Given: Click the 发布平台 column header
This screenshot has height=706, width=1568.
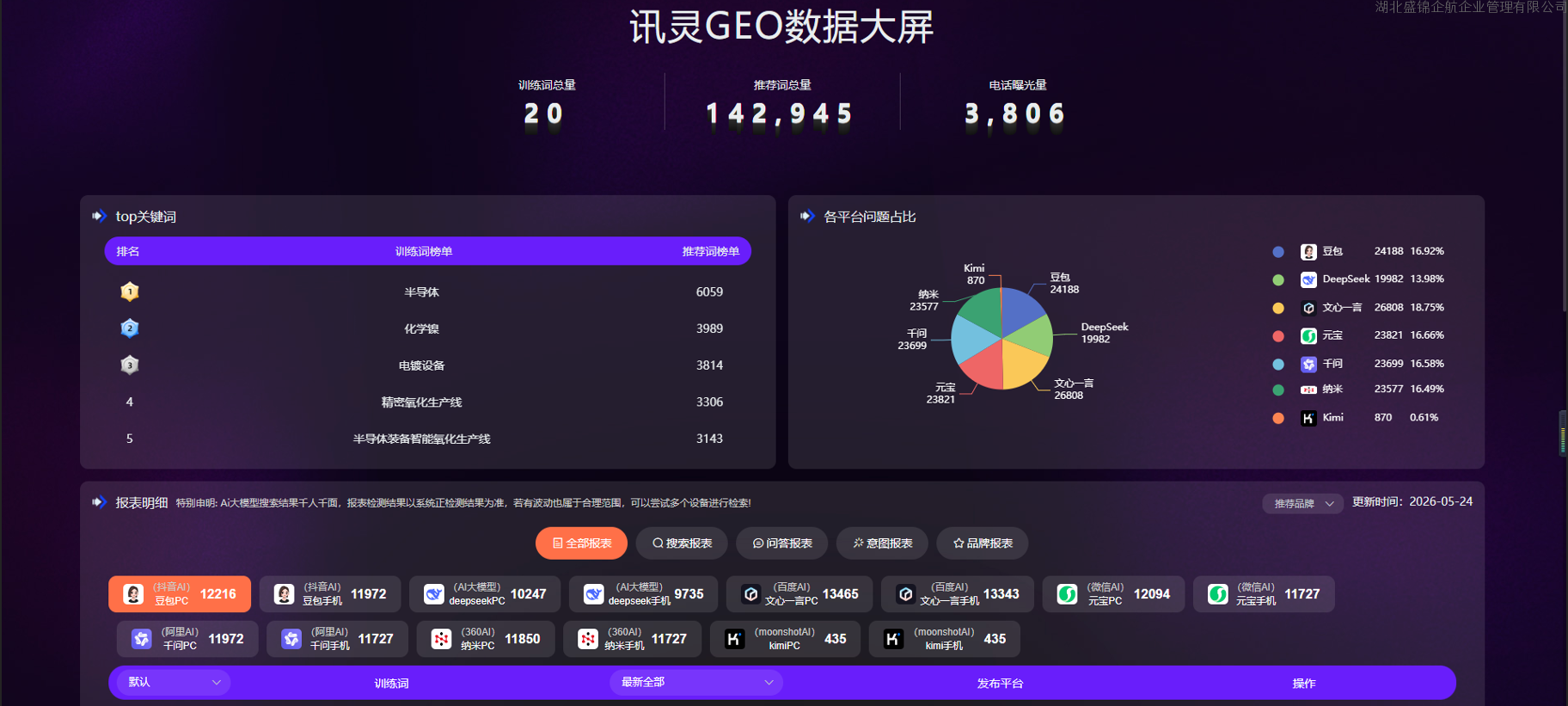Looking at the screenshot, I should point(1000,684).
